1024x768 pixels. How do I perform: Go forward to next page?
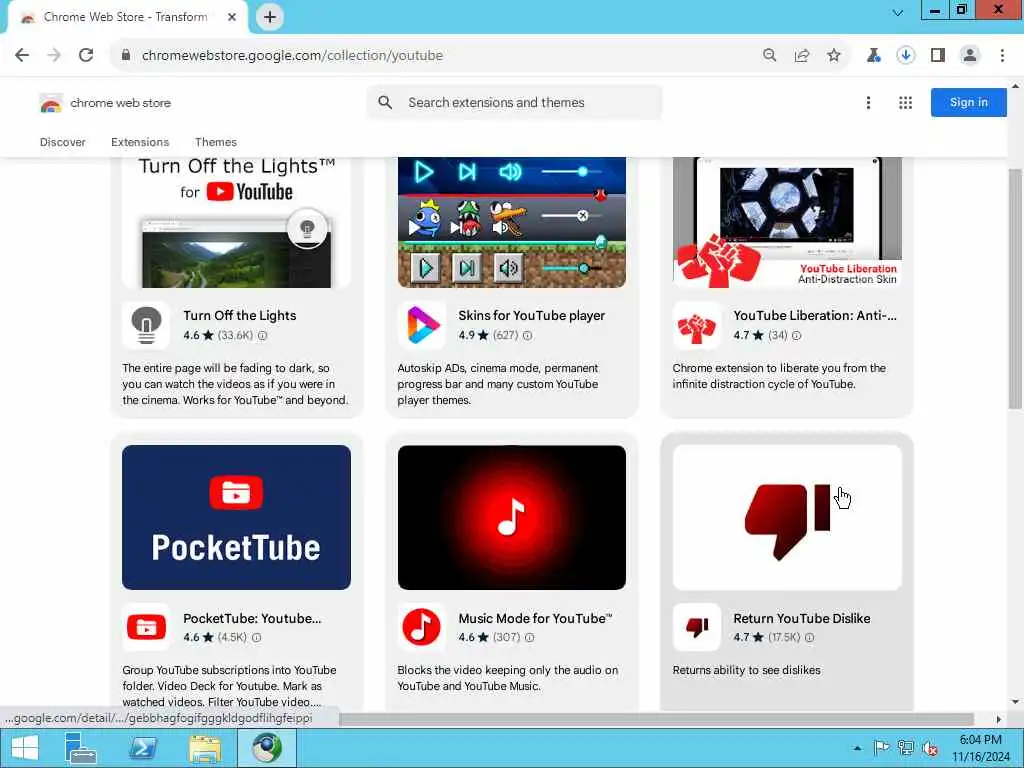(54, 56)
